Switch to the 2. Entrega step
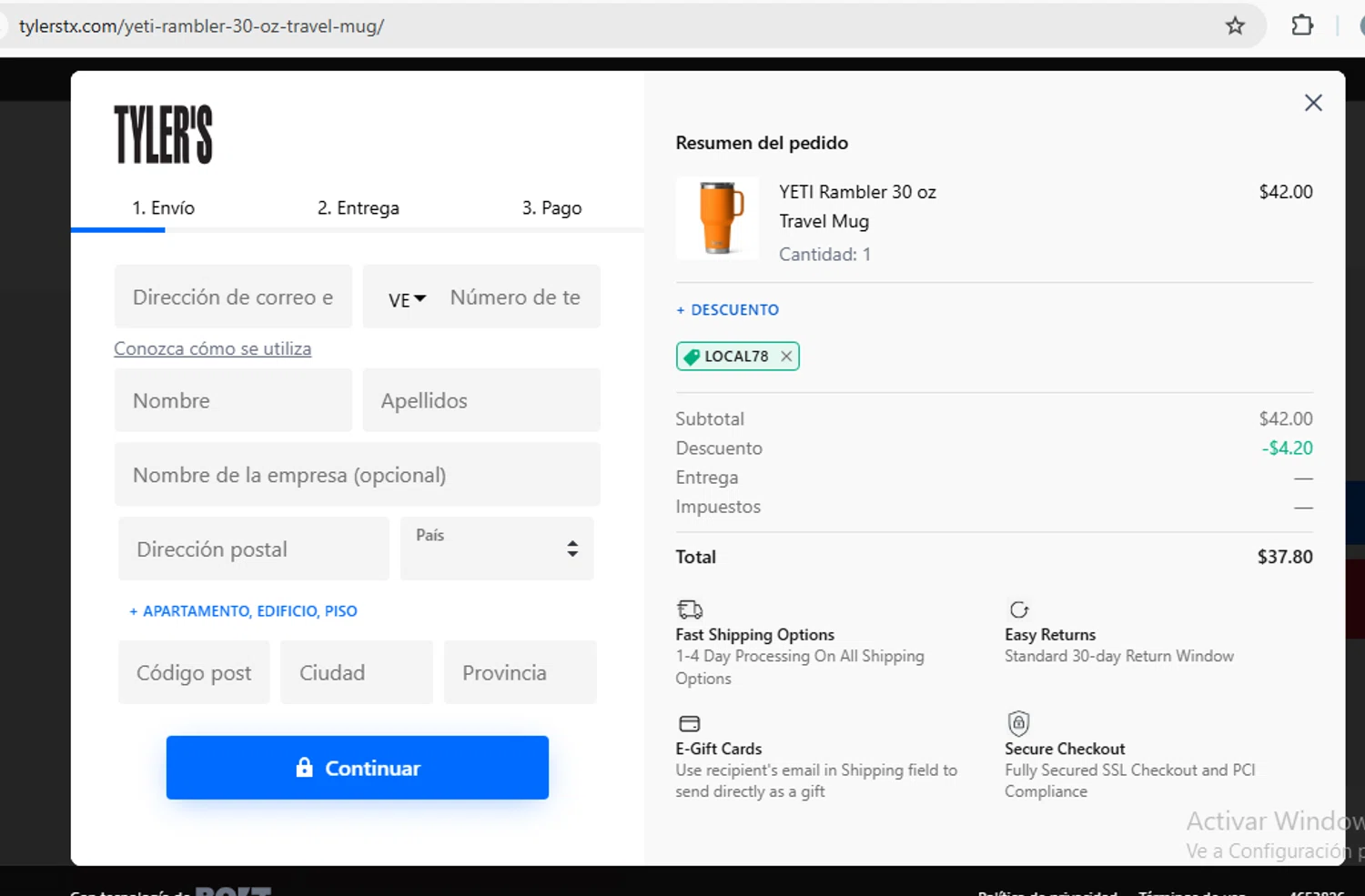The image size is (1365, 896). pos(358,208)
